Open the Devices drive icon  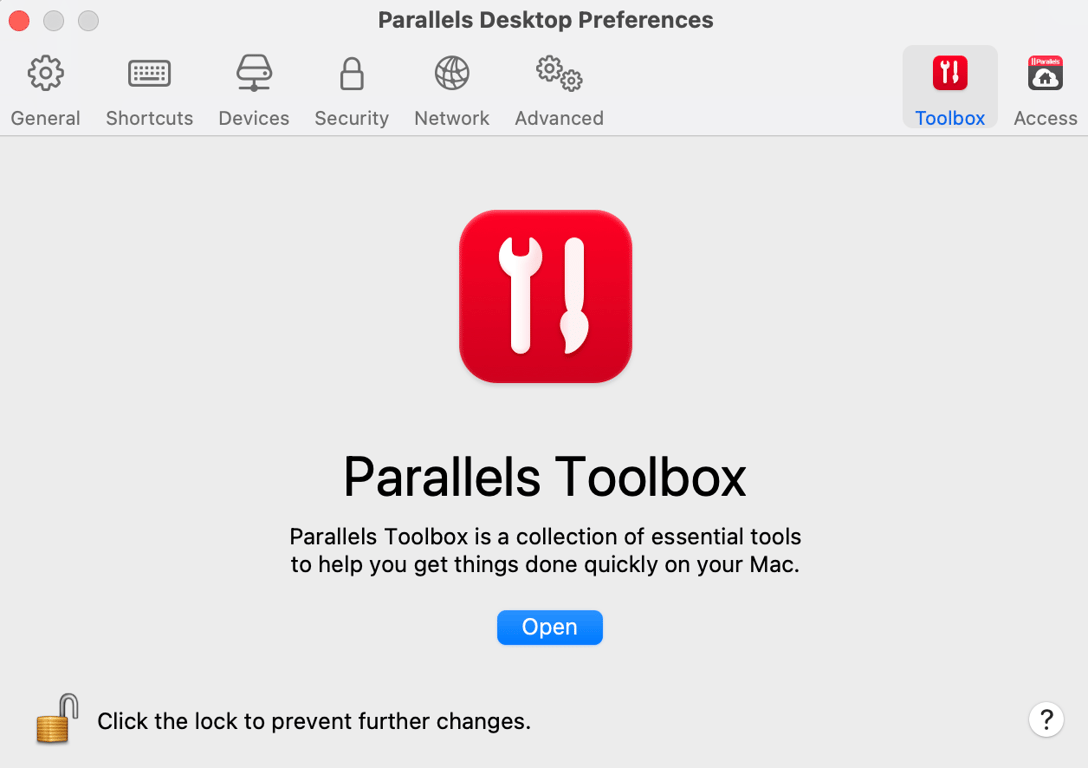point(254,73)
